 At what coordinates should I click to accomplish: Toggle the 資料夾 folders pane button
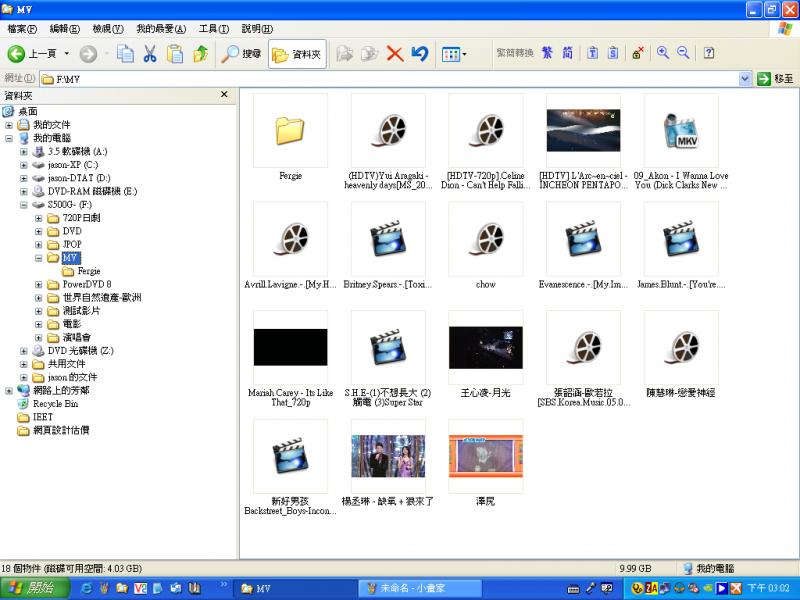pyautogui.click(x=296, y=53)
